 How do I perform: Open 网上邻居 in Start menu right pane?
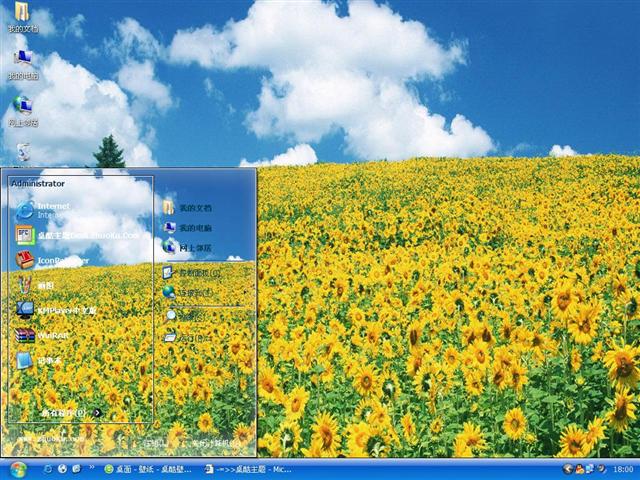[187, 247]
